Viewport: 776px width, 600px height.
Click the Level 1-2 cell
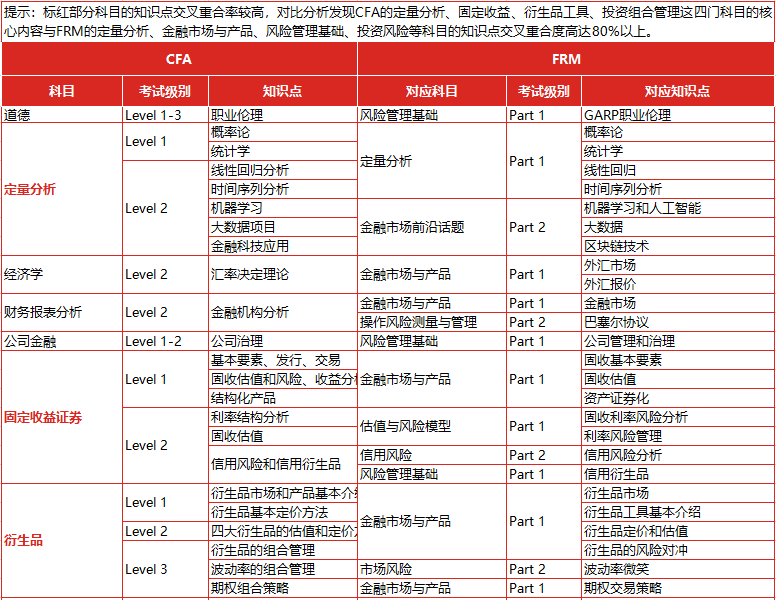165,341
